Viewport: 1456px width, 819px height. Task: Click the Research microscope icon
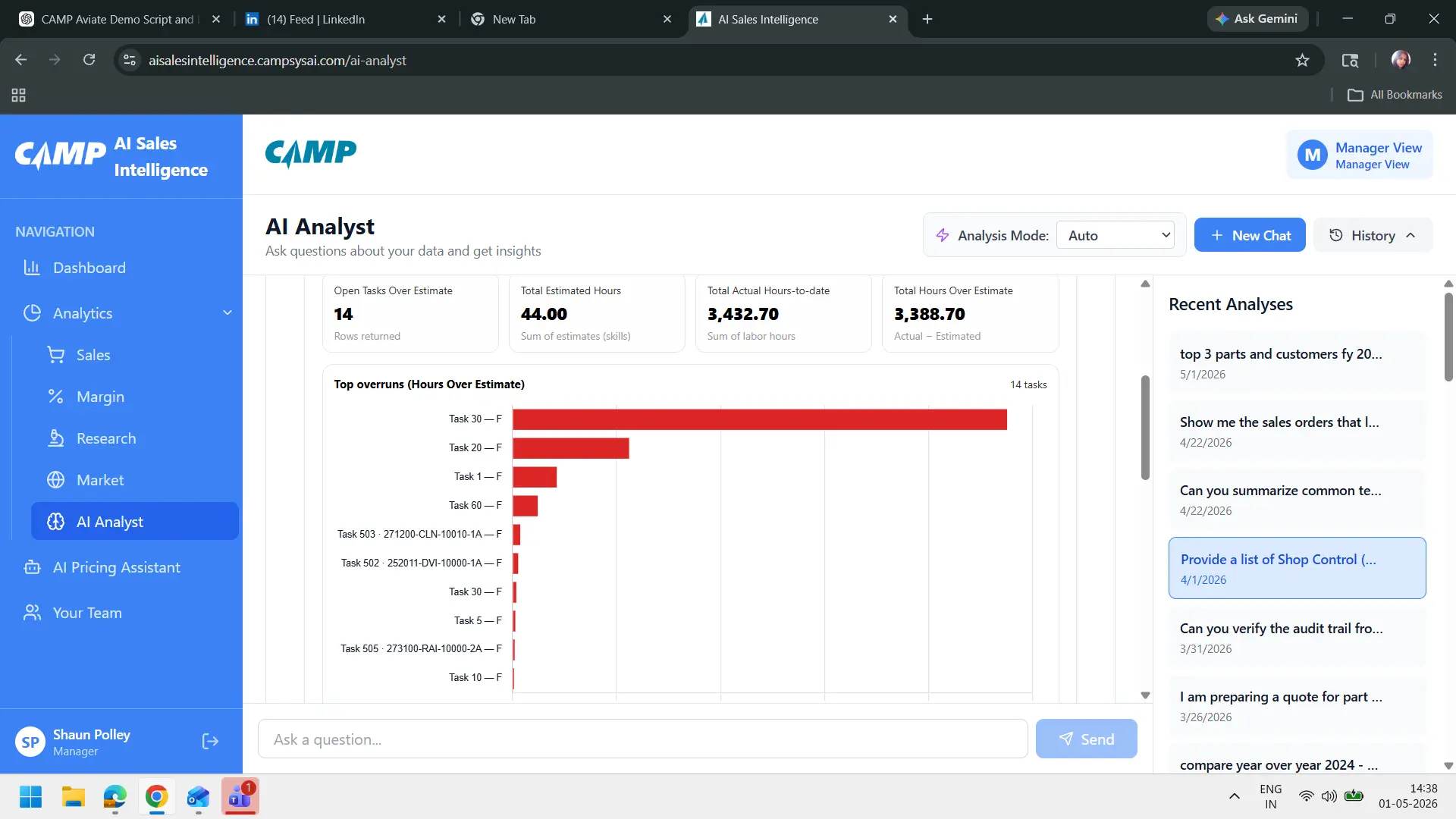pos(55,438)
